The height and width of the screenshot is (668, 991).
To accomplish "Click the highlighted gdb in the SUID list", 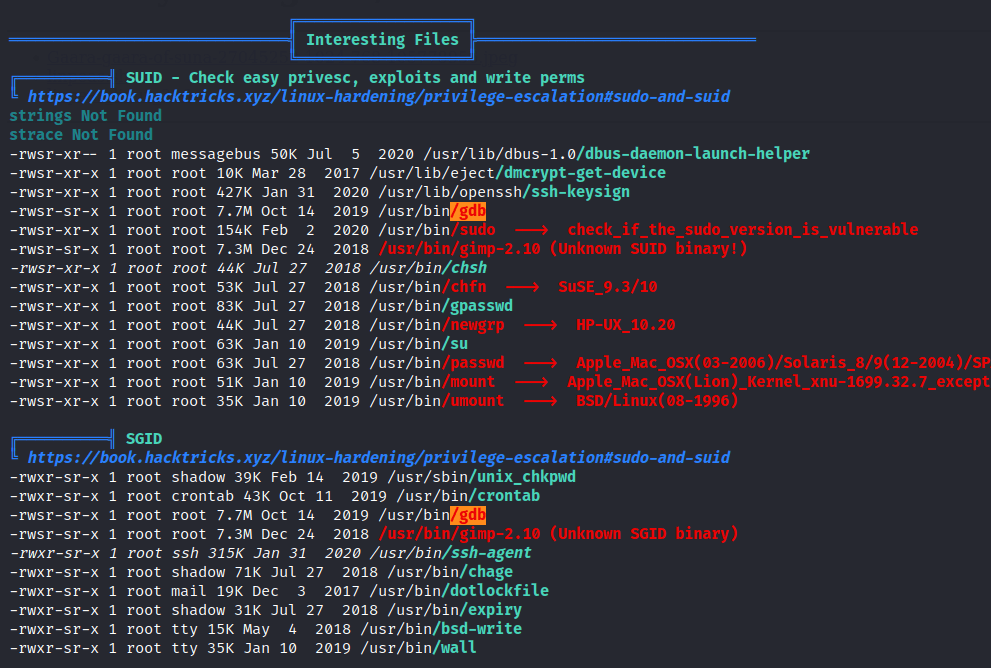I will (468, 211).
